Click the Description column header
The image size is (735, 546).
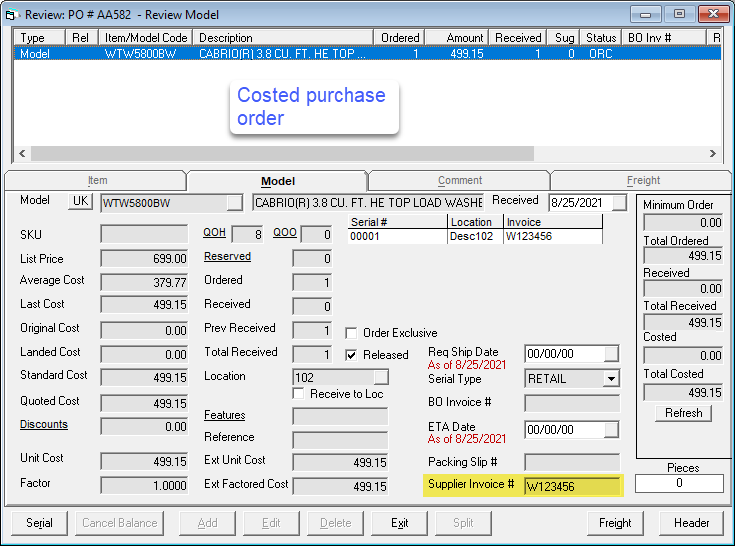(283, 37)
